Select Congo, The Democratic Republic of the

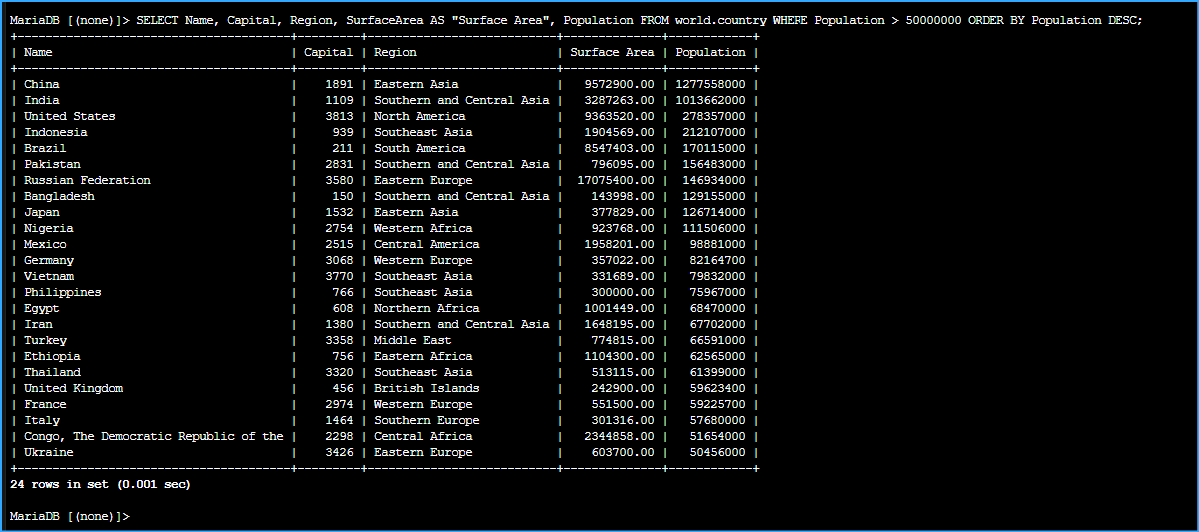coord(154,436)
